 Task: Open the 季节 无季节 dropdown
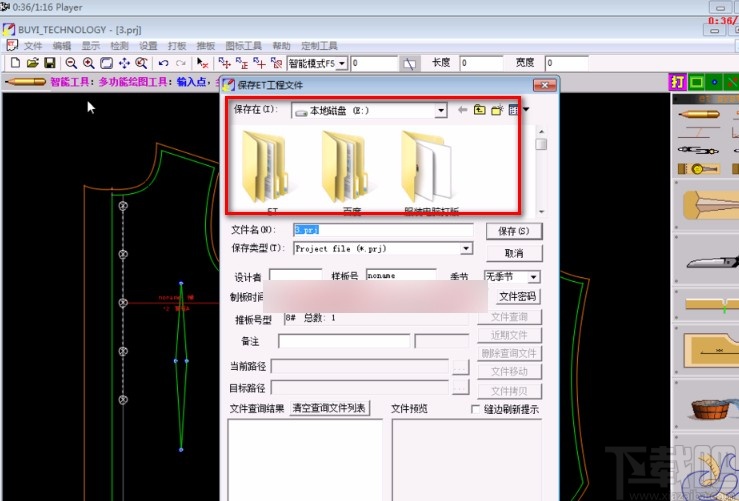[x=534, y=277]
